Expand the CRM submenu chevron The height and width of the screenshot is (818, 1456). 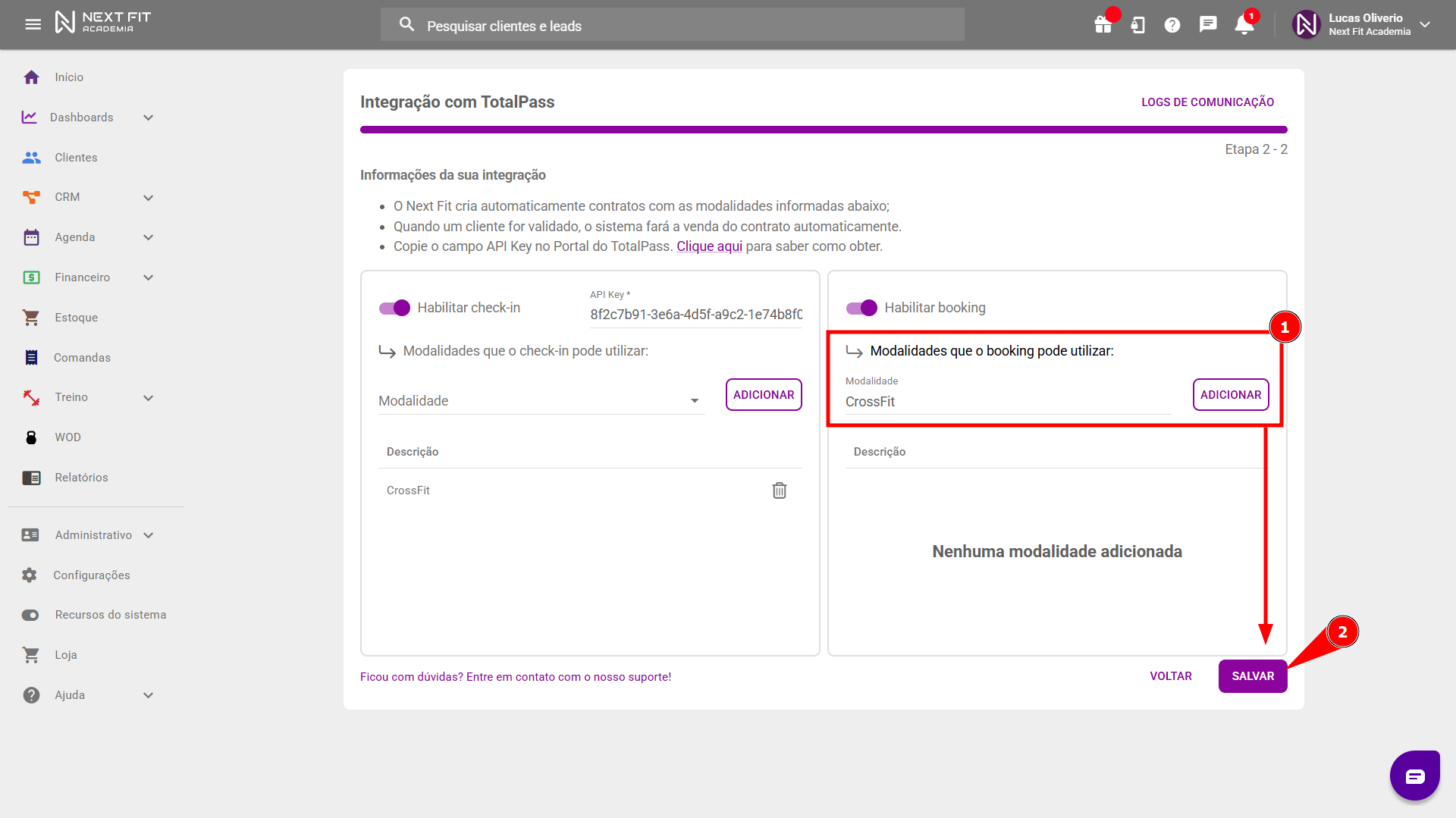tap(149, 198)
